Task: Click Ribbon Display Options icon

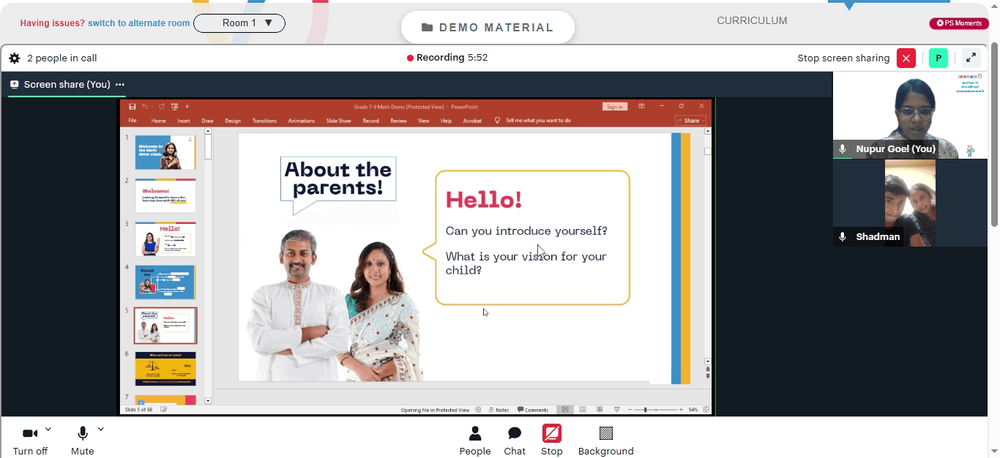Action: pos(642,107)
